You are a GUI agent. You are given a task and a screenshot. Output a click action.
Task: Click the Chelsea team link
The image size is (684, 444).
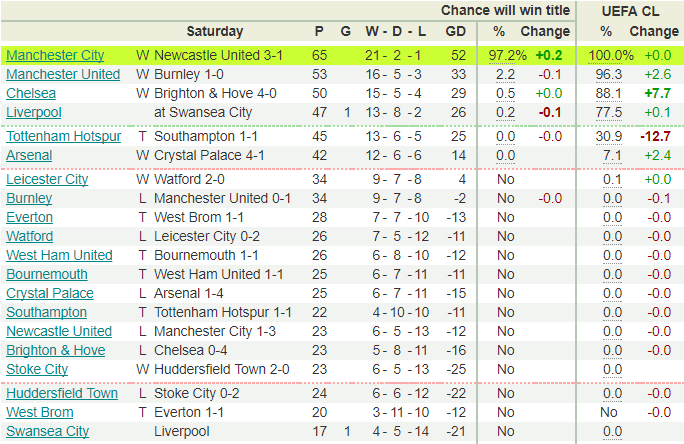point(31,93)
